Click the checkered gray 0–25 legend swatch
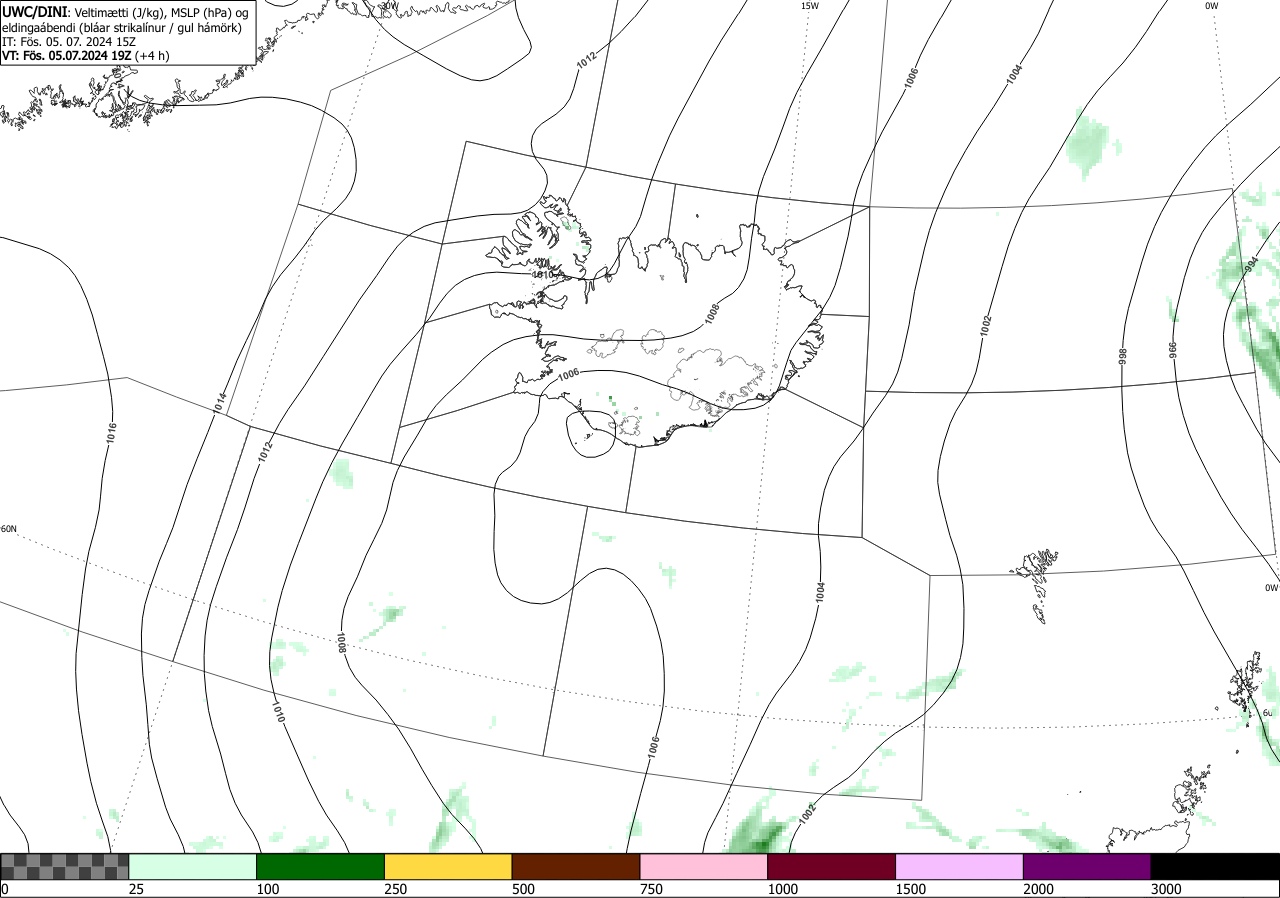Screen dimensions: 1280x898 [65, 866]
